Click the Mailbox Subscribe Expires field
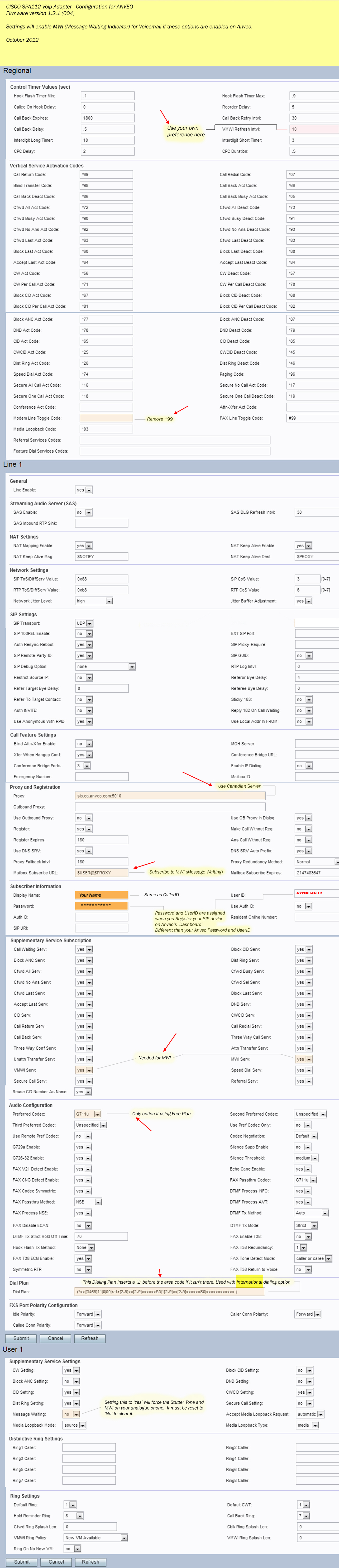The width and height of the screenshot is (339, 1568). click(317, 873)
